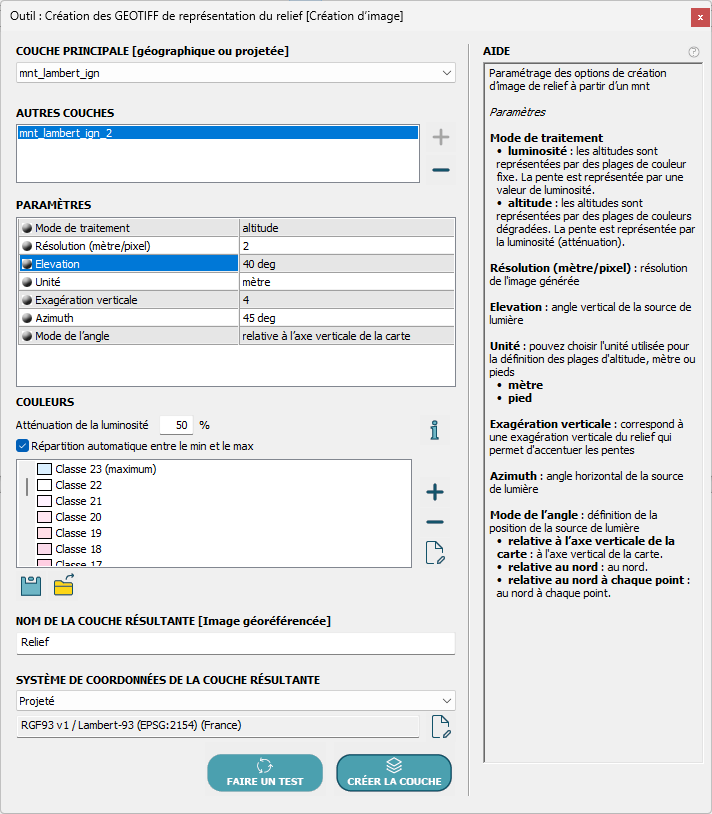The image size is (712, 814).
Task: Delete a color class with minus icon
Action: pos(434,522)
